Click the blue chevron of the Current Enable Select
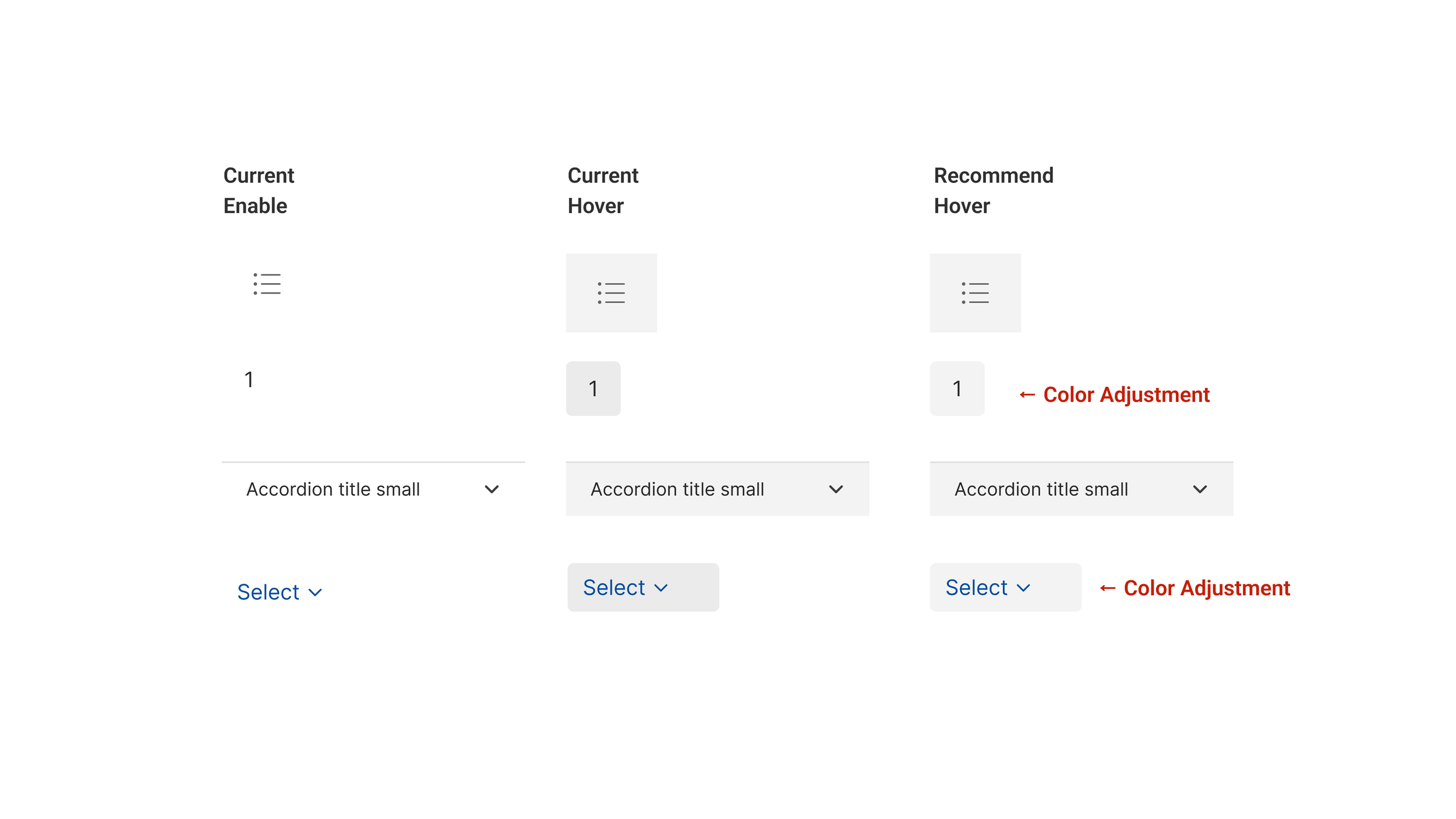Screen dimensions: 1456x819 (x=315, y=593)
